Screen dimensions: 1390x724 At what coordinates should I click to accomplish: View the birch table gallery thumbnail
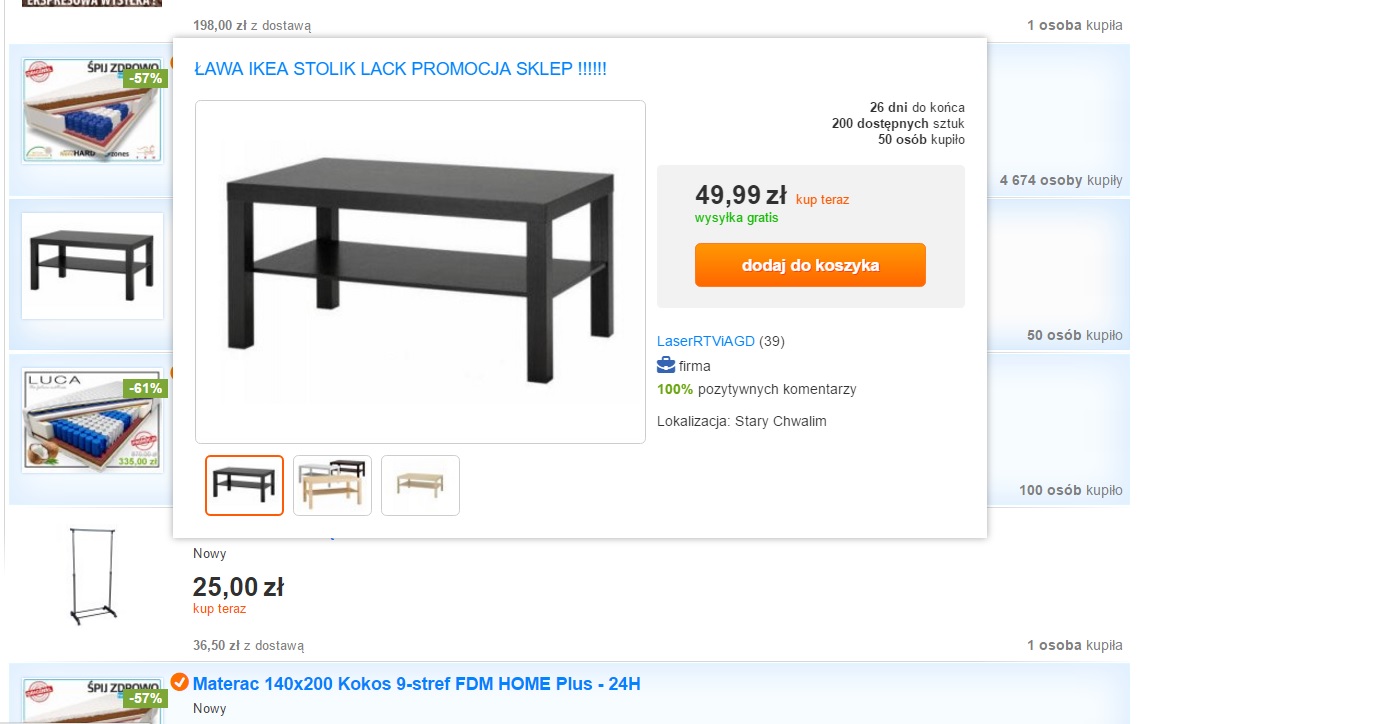[x=420, y=485]
